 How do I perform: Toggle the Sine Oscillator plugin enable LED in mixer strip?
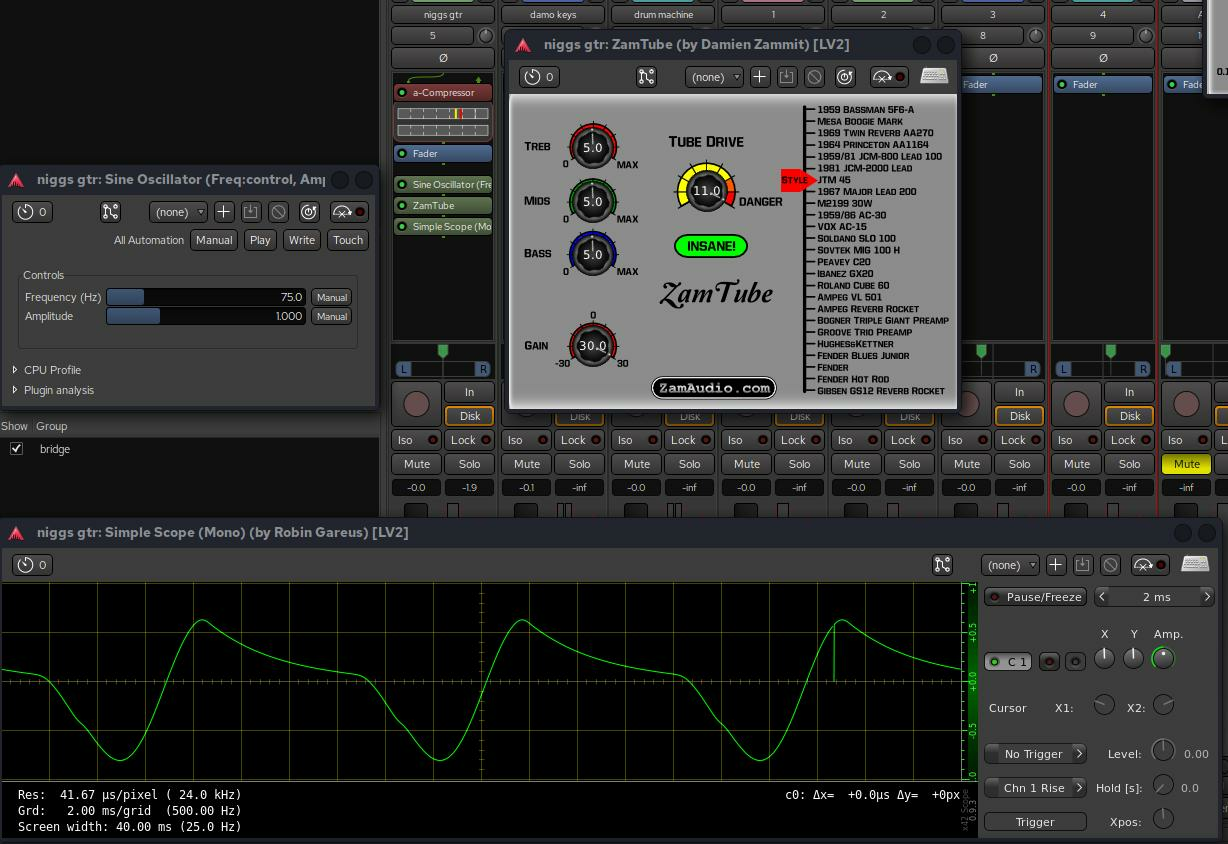402,185
